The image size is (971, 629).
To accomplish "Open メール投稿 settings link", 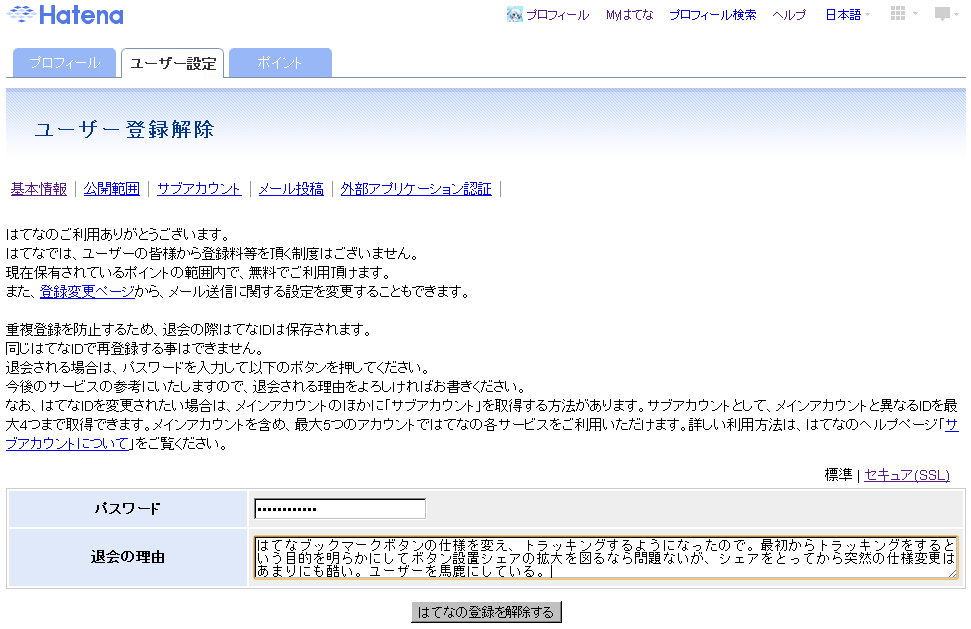I will [x=291, y=189].
